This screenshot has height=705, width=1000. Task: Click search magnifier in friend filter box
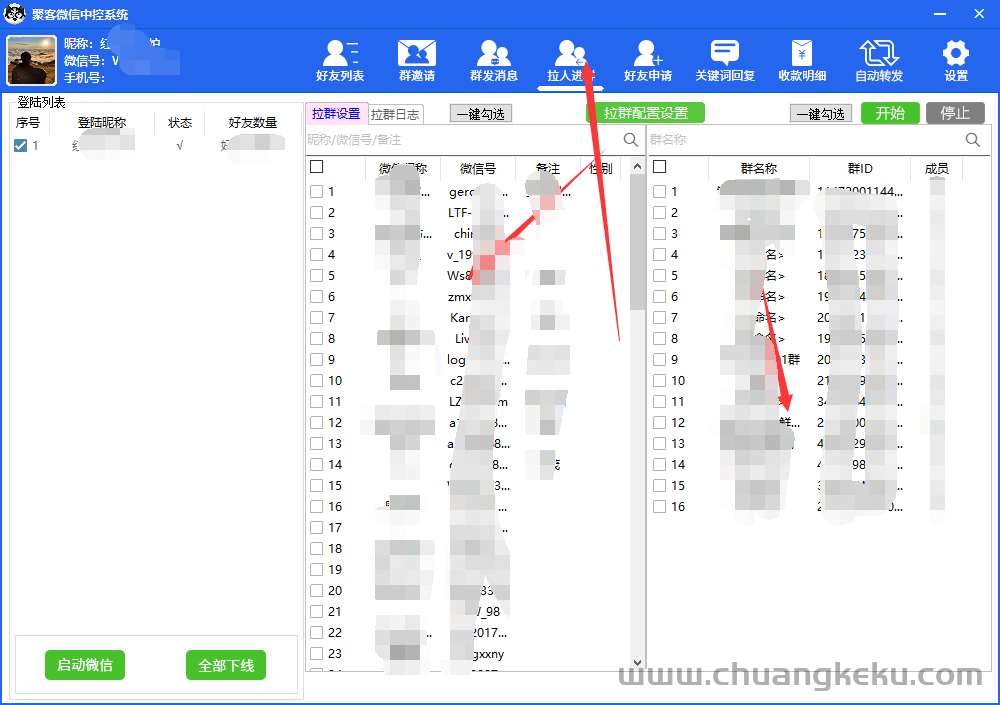[630, 140]
